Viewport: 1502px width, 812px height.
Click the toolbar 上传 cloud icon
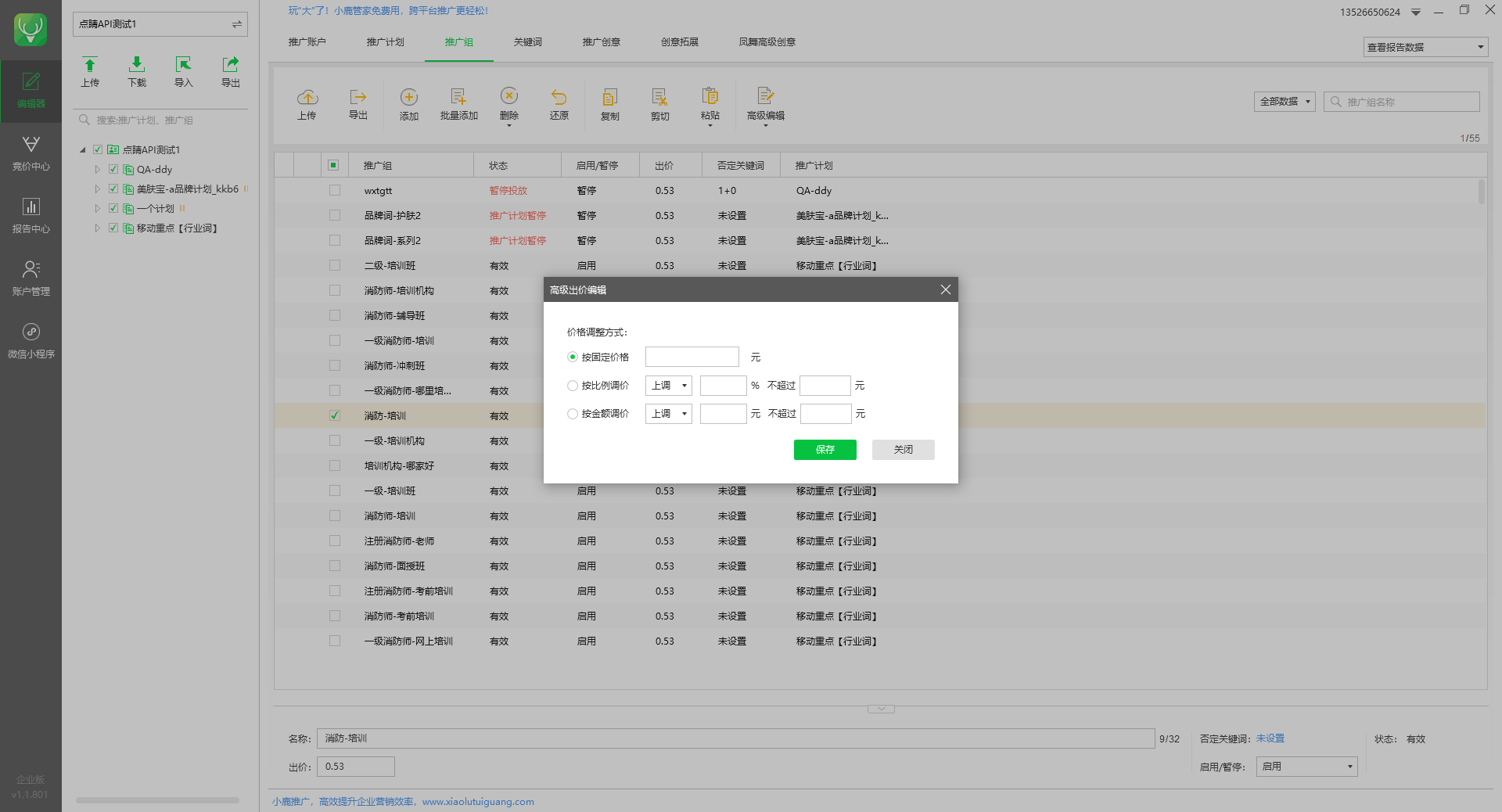click(x=307, y=97)
